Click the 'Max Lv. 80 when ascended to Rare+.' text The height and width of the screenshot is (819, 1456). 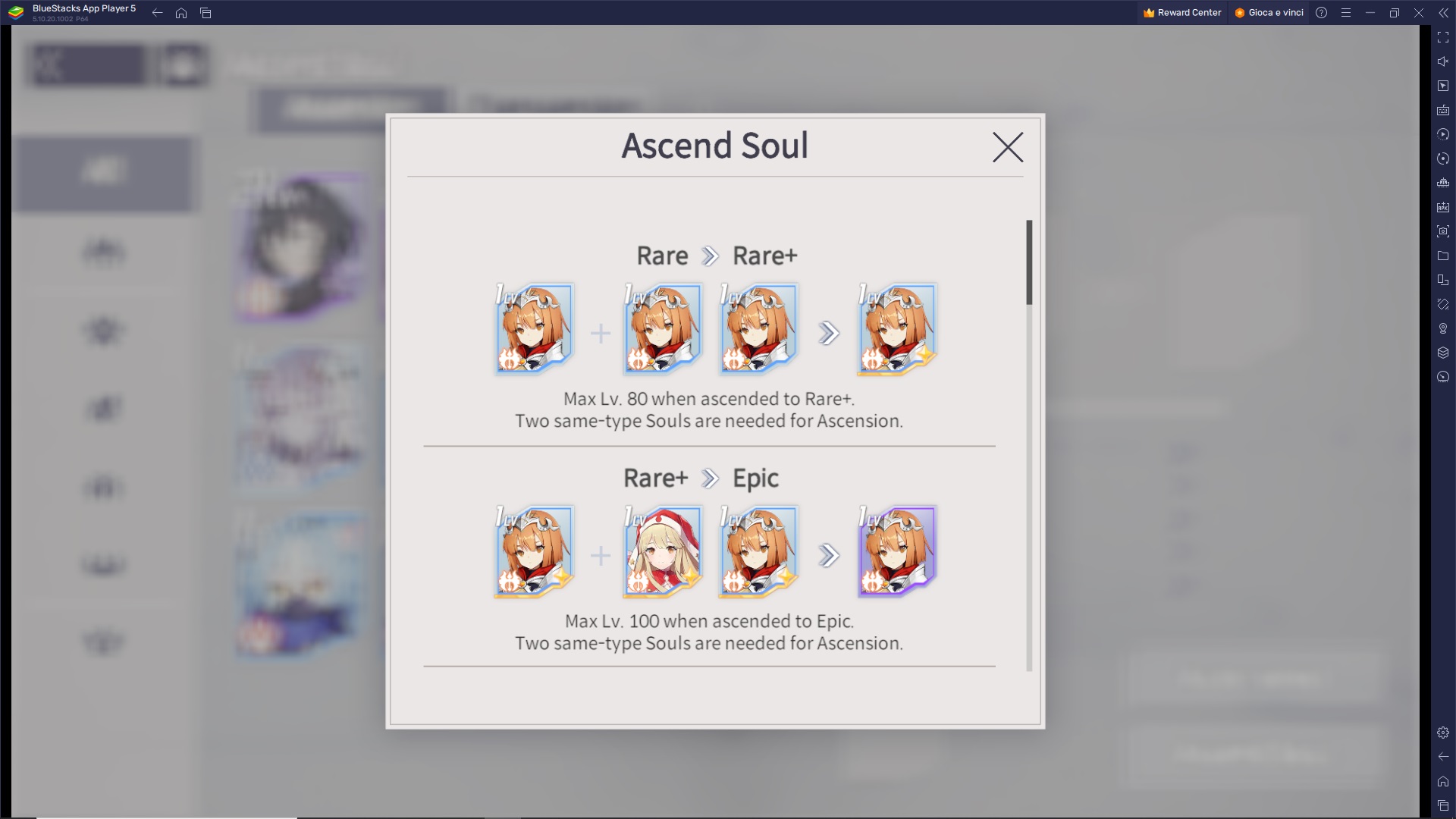click(709, 399)
